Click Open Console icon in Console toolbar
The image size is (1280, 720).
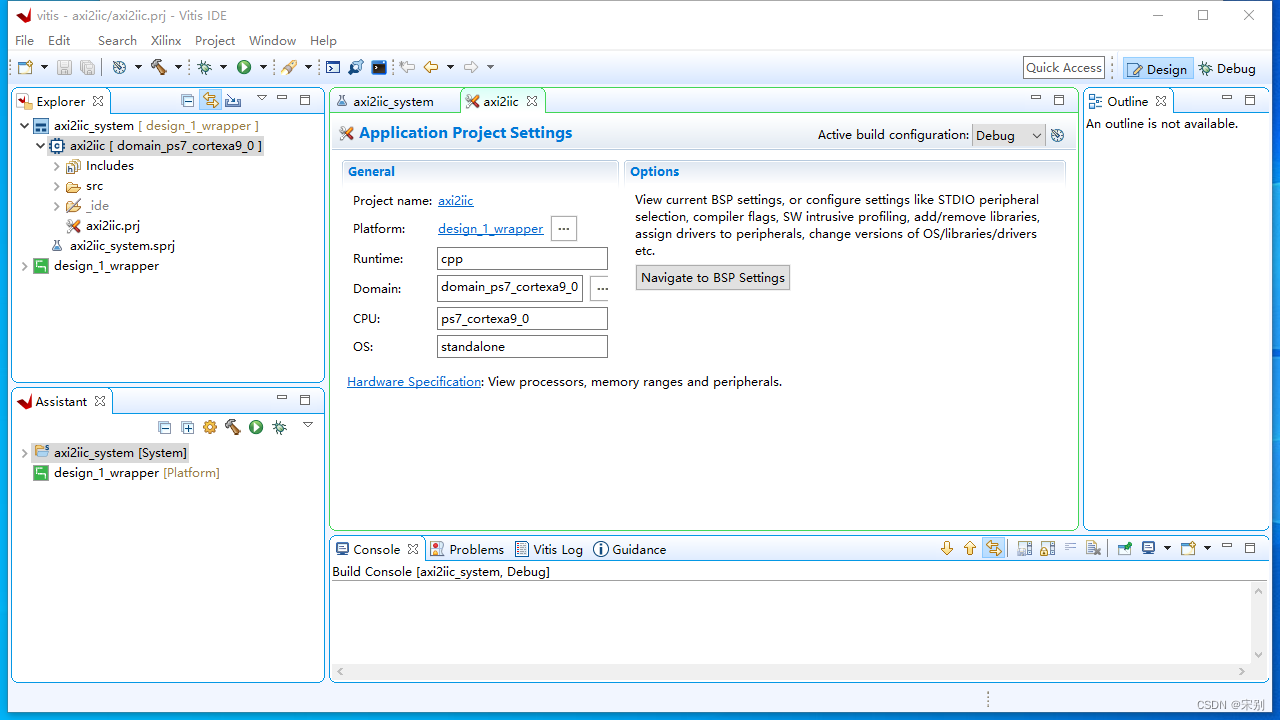click(x=1188, y=548)
